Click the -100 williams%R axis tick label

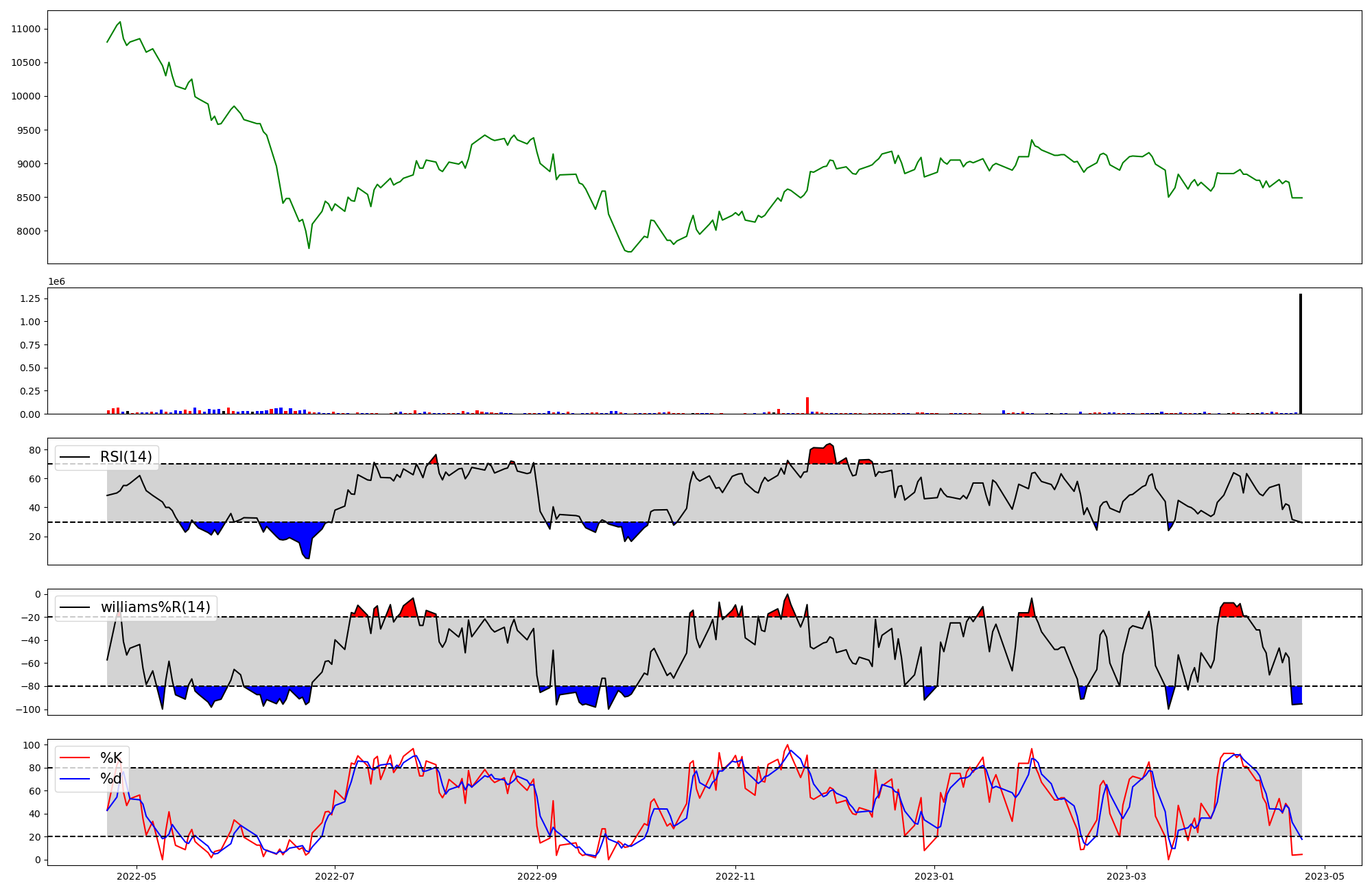point(28,709)
